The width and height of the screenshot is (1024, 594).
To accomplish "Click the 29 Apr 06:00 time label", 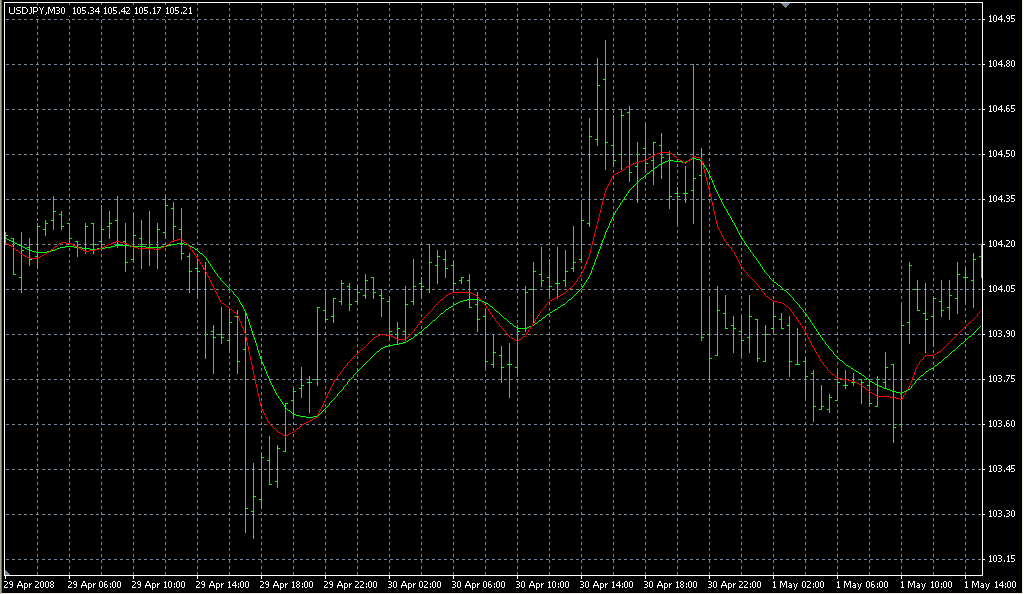I will click(94, 585).
